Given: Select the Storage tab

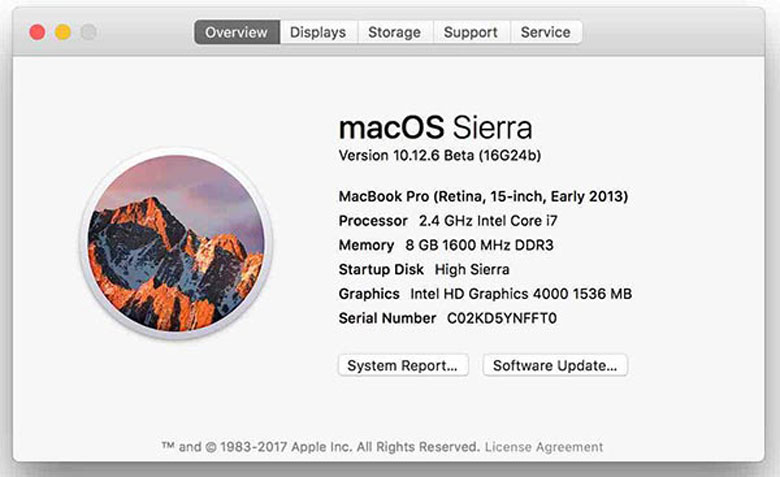Looking at the screenshot, I should (x=394, y=32).
